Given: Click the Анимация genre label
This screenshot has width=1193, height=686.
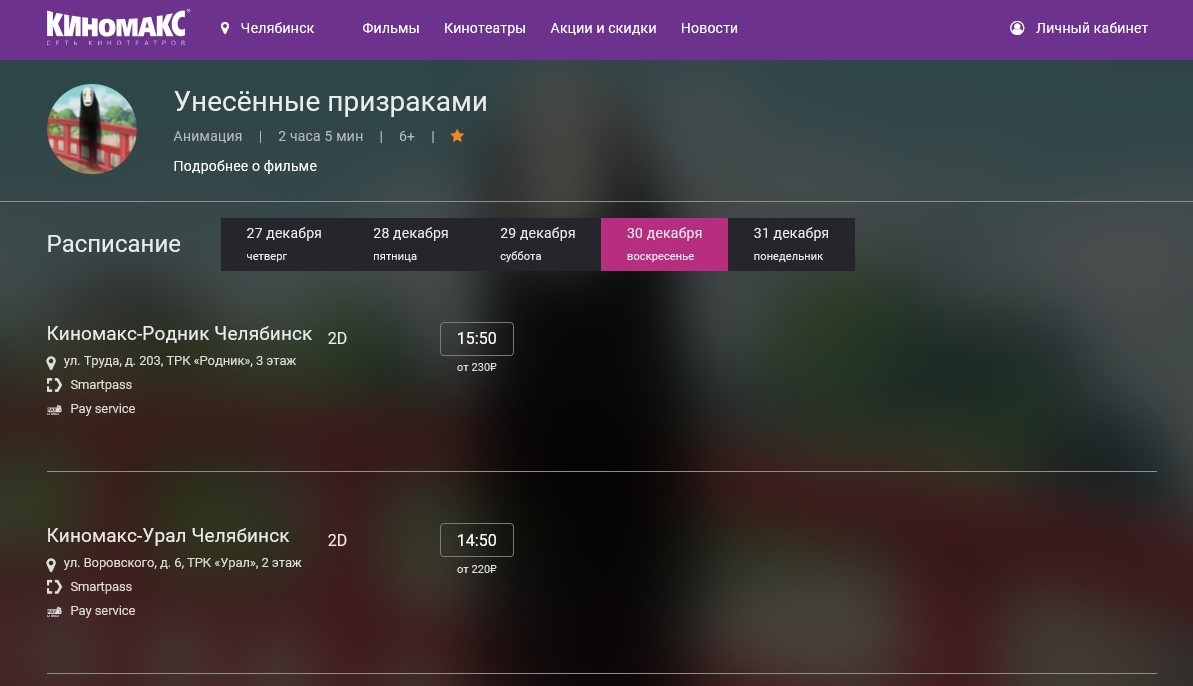Looking at the screenshot, I should 208,136.
